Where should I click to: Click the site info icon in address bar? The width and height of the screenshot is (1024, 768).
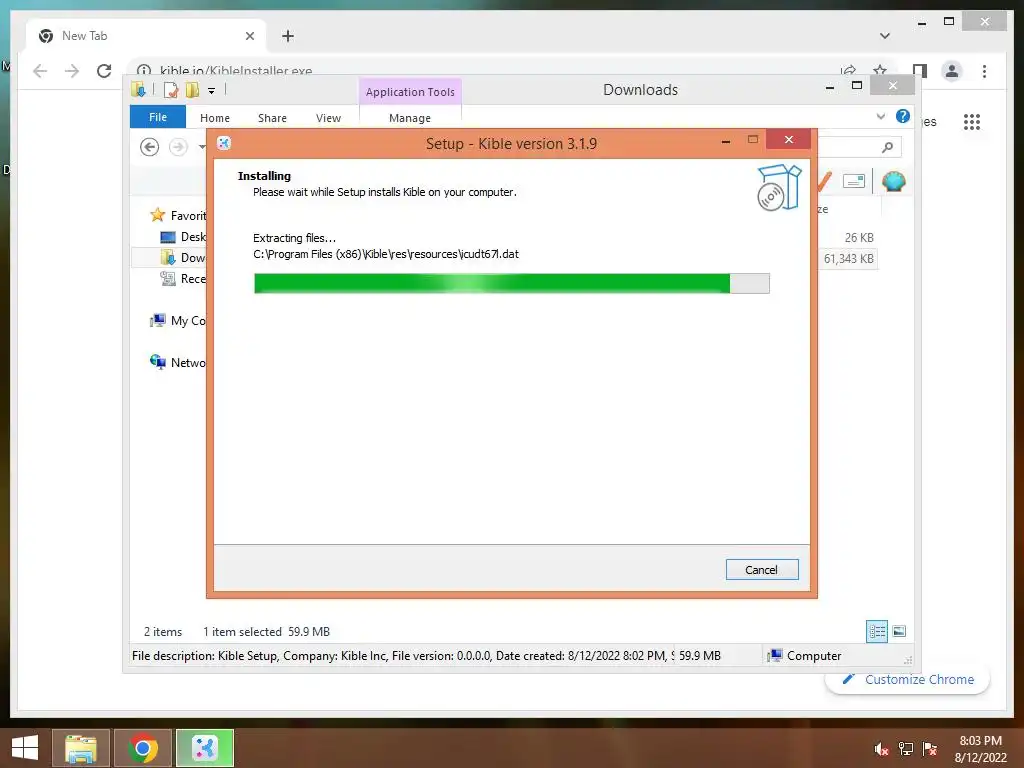coord(144,71)
